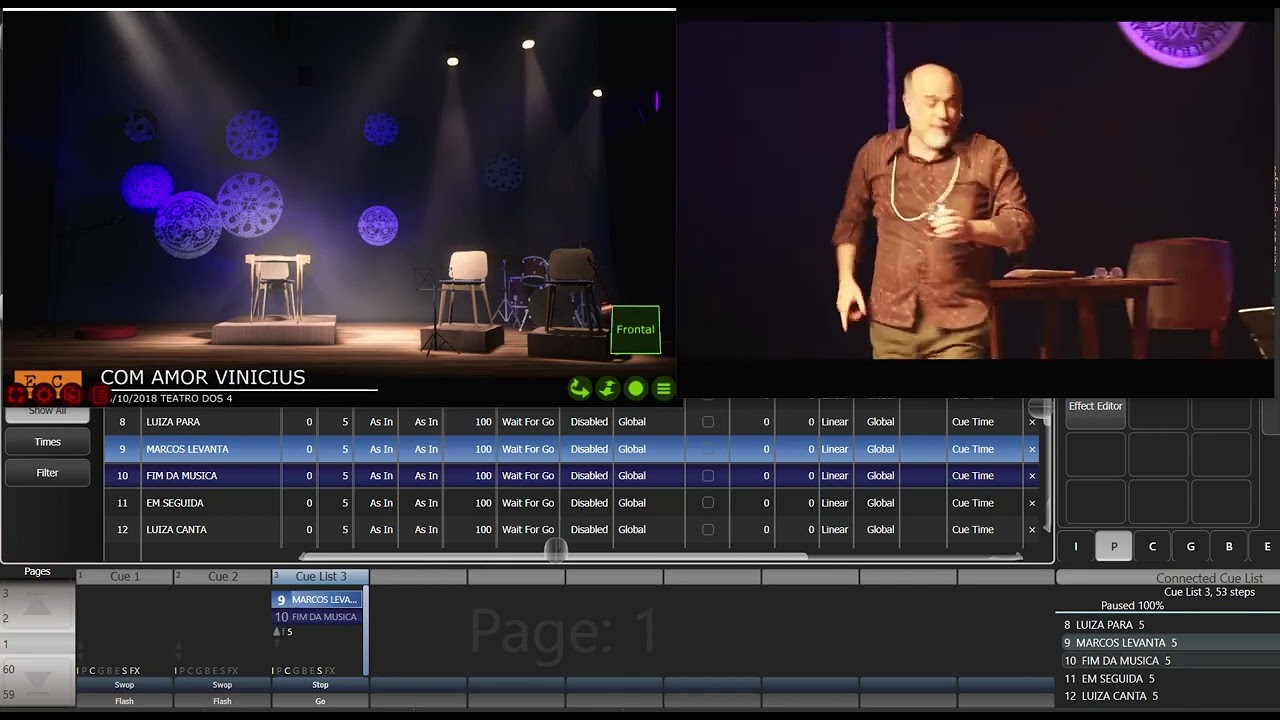Click the red copy-windows icon
Screen dimensions: 1280x720
point(72,394)
